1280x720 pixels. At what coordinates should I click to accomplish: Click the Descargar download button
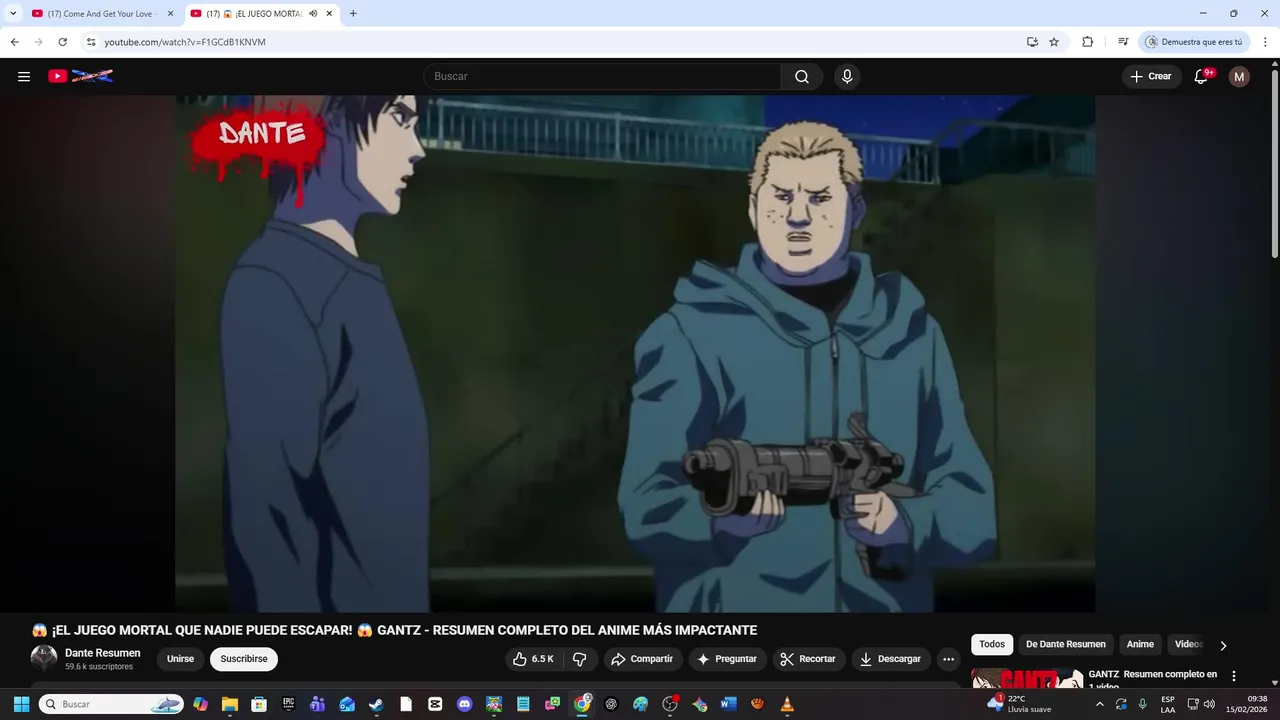pos(891,659)
